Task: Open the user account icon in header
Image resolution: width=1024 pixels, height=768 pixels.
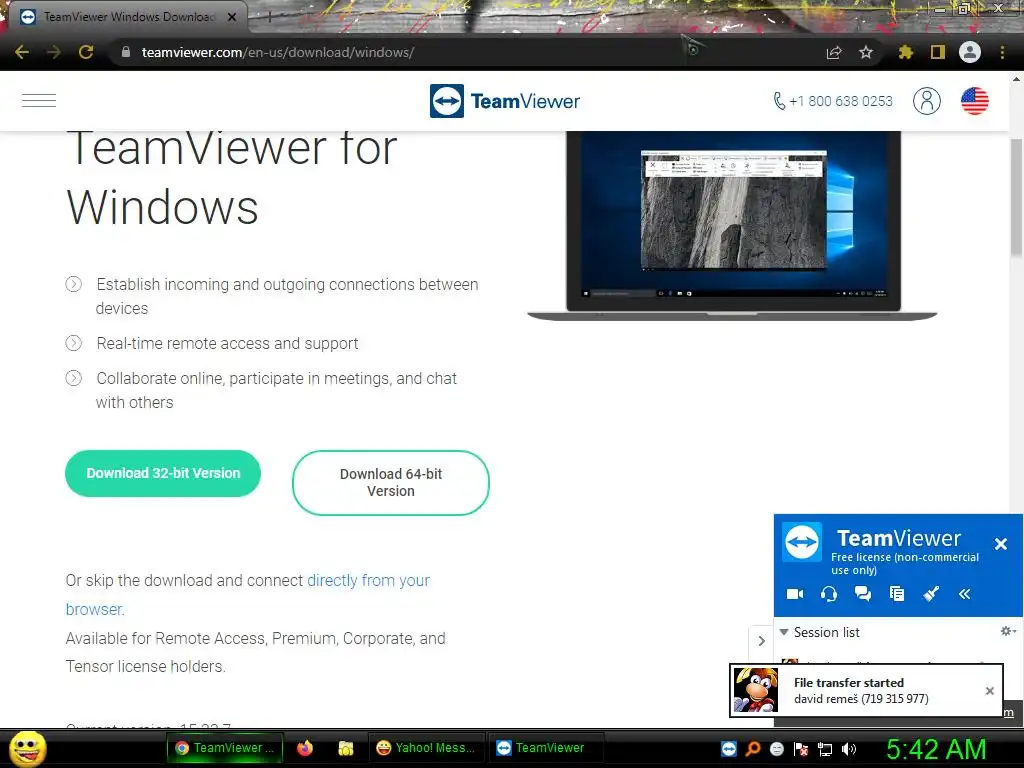Action: pos(927,101)
